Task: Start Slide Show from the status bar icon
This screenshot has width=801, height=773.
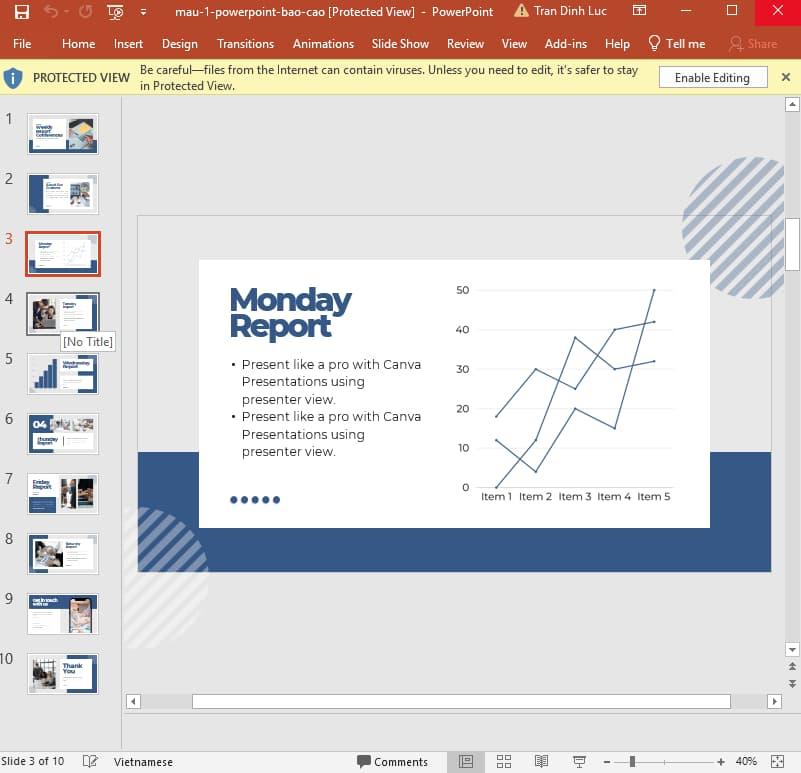Action: click(x=578, y=761)
